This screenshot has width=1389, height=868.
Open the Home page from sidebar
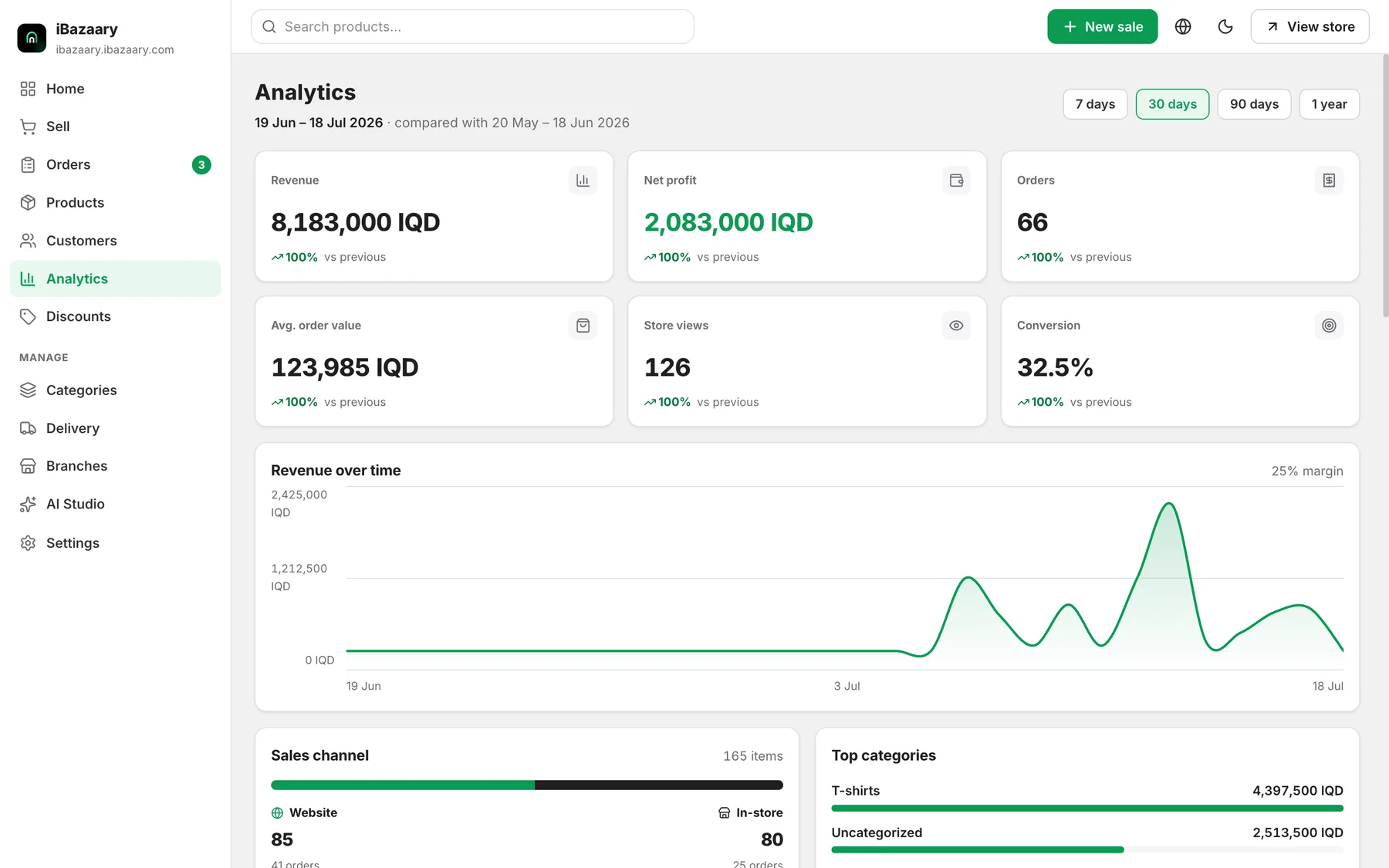point(115,89)
